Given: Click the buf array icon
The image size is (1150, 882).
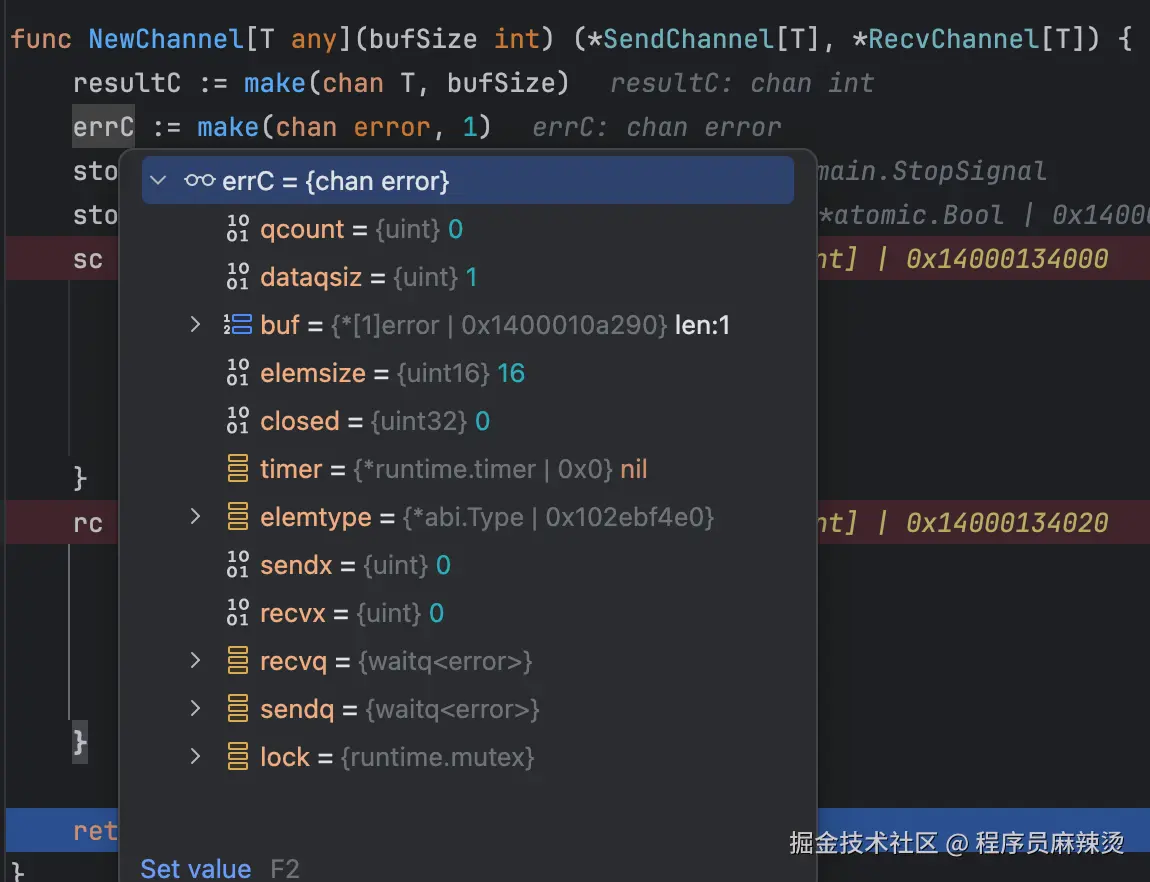Looking at the screenshot, I should pyautogui.click(x=238, y=325).
